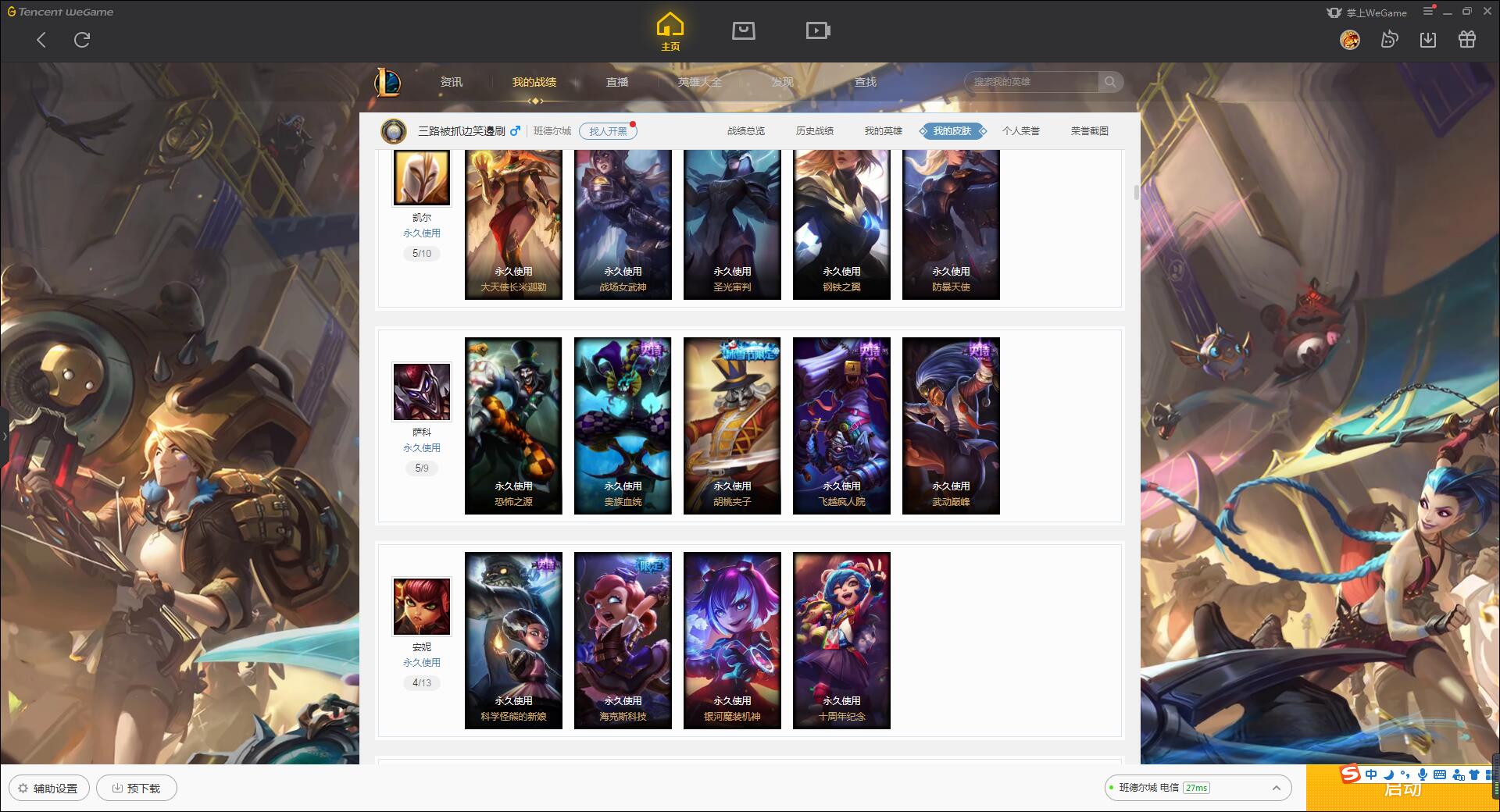Switch to the 直播 tab
The height and width of the screenshot is (812, 1500).
coord(617,82)
